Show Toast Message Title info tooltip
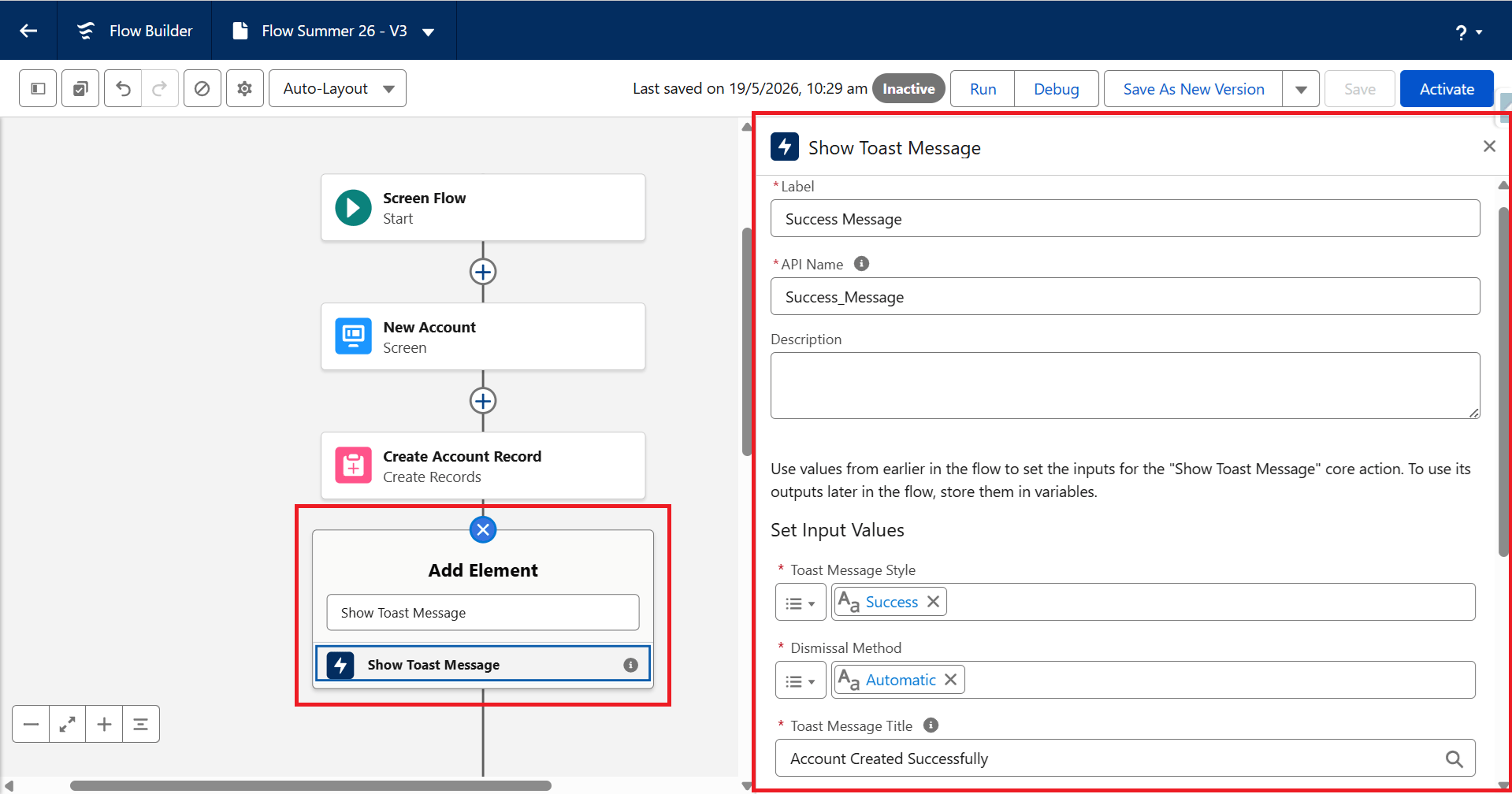The height and width of the screenshot is (794, 1512). (x=931, y=725)
